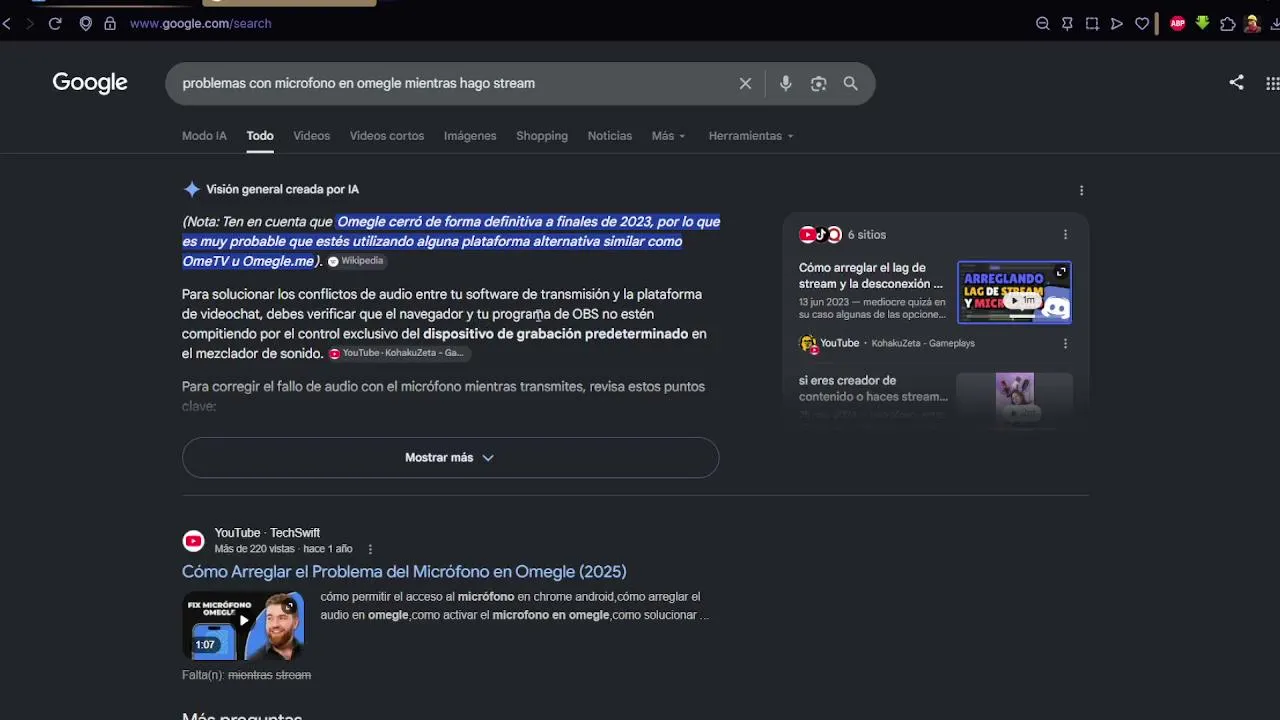Image resolution: width=1280 pixels, height=720 pixels.
Task: Expand the AI overview with Mostrar más
Action: (x=450, y=457)
